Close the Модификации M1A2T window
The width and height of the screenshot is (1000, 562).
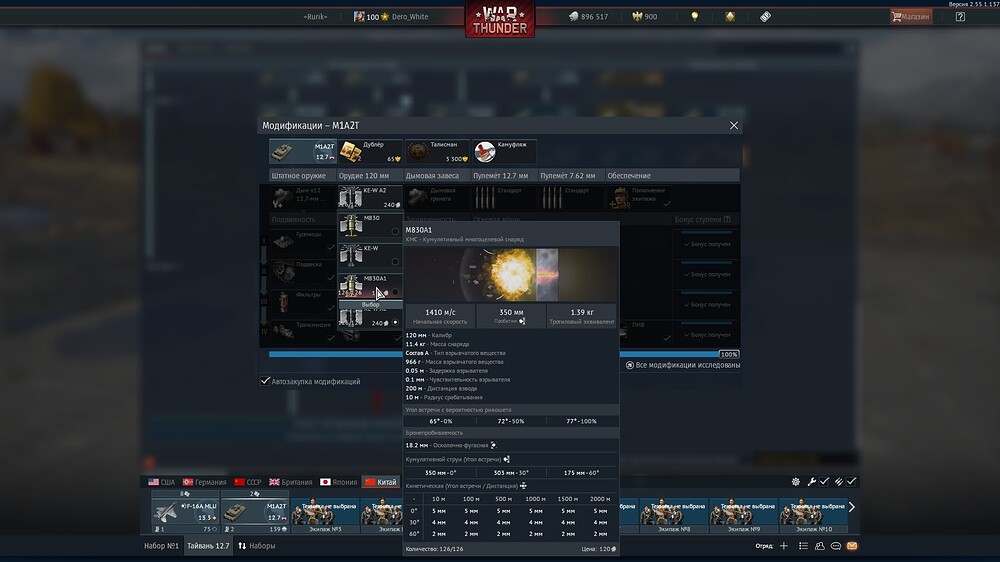pyautogui.click(x=733, y=126)
